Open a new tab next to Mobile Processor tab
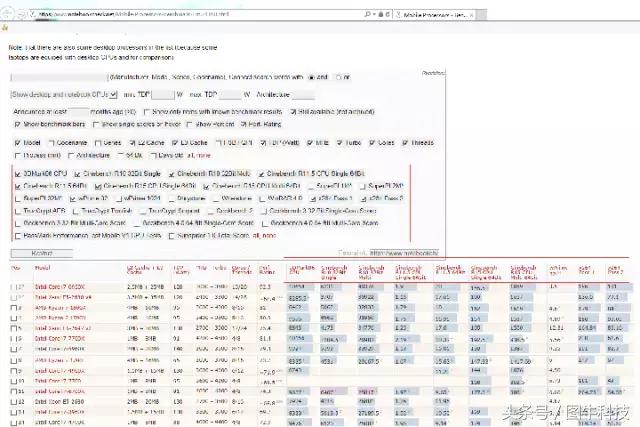Screen dimensions: 640x427 (482, 15)
